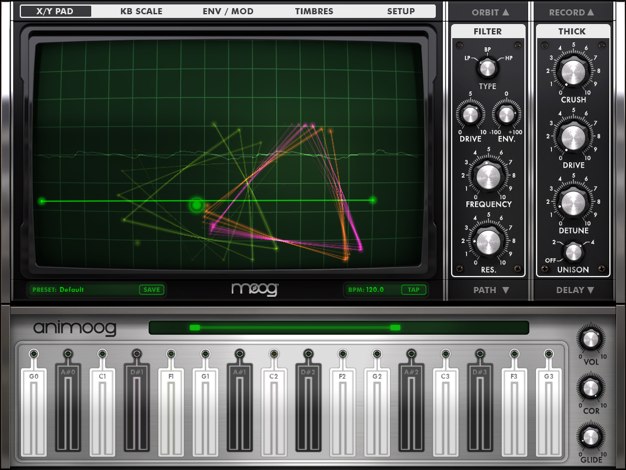The height and width of the screenshot is (470, 626).
Task: Open the Timbres tab
Action: click(x=314, y=12)
